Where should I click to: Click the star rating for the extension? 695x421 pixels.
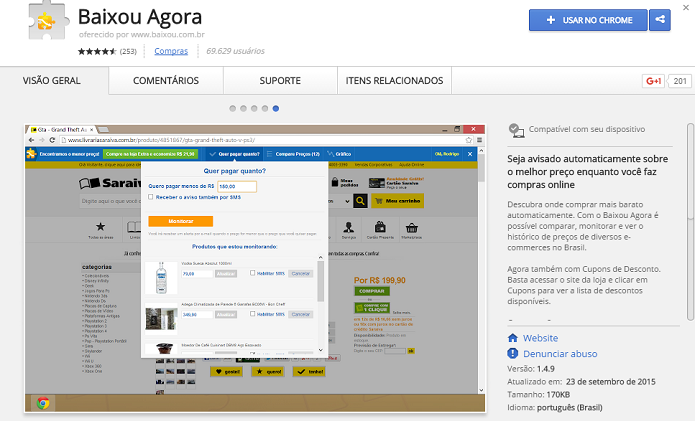click(97, 51)
